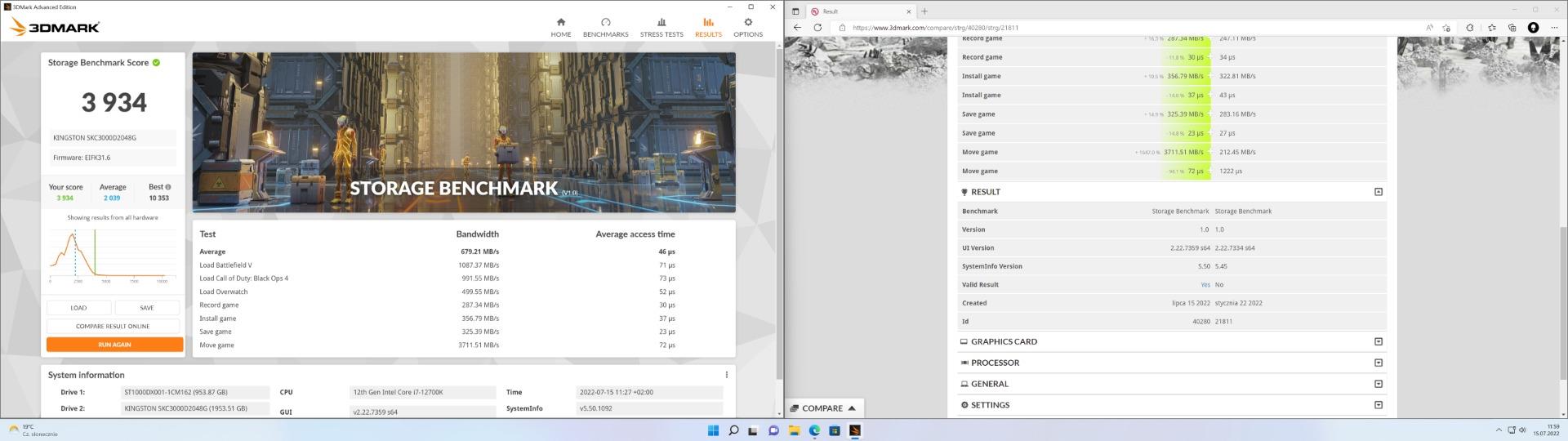Click the Drive 2 KINGSTON SKC3000D2048G field
The width and height of the screenshot is (1568, 441).
[195, 408]
